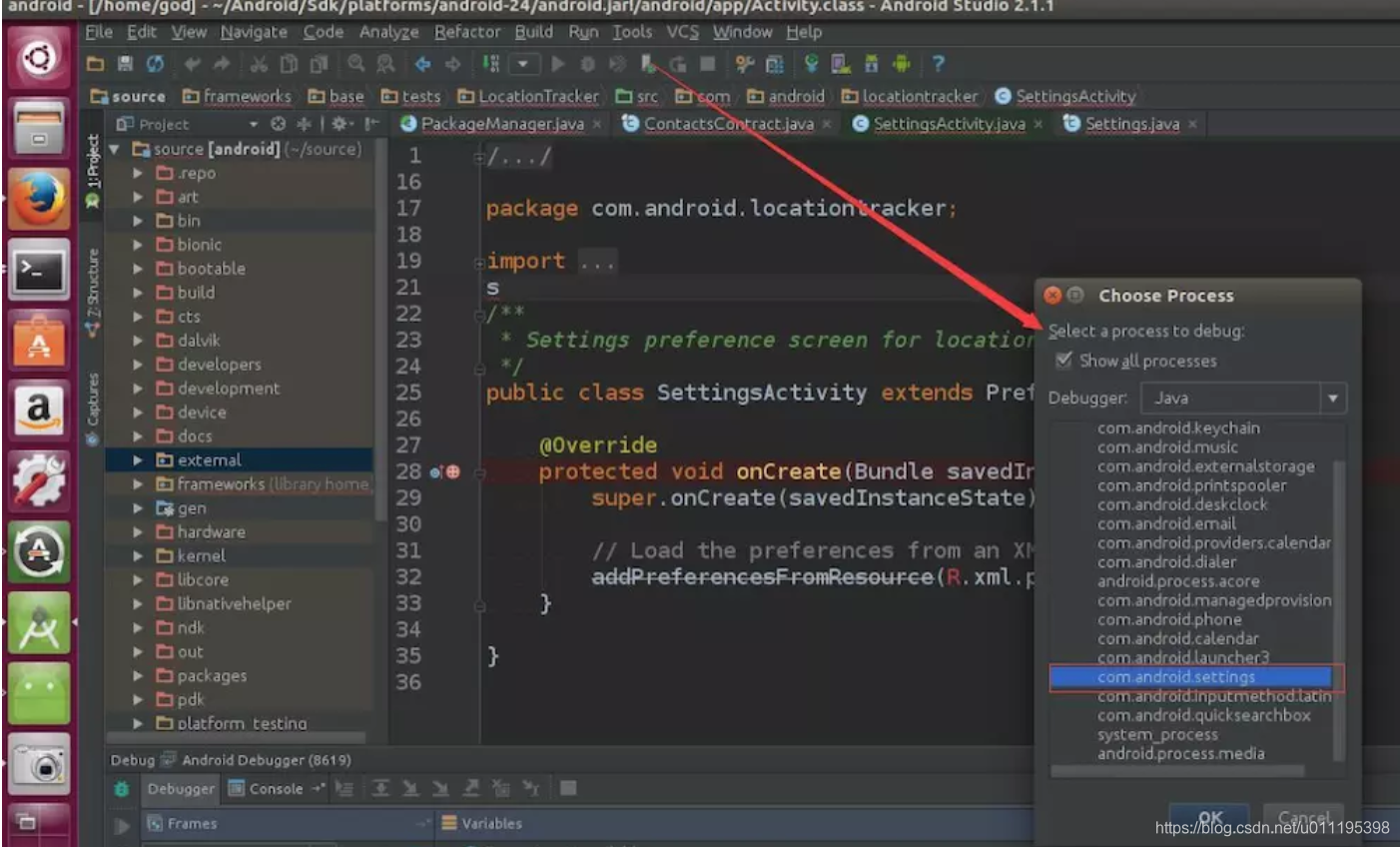Click Show Execution Point debug icon
Image resolution: width=1400 pixels, height=847 pixels.
[345, 788]
